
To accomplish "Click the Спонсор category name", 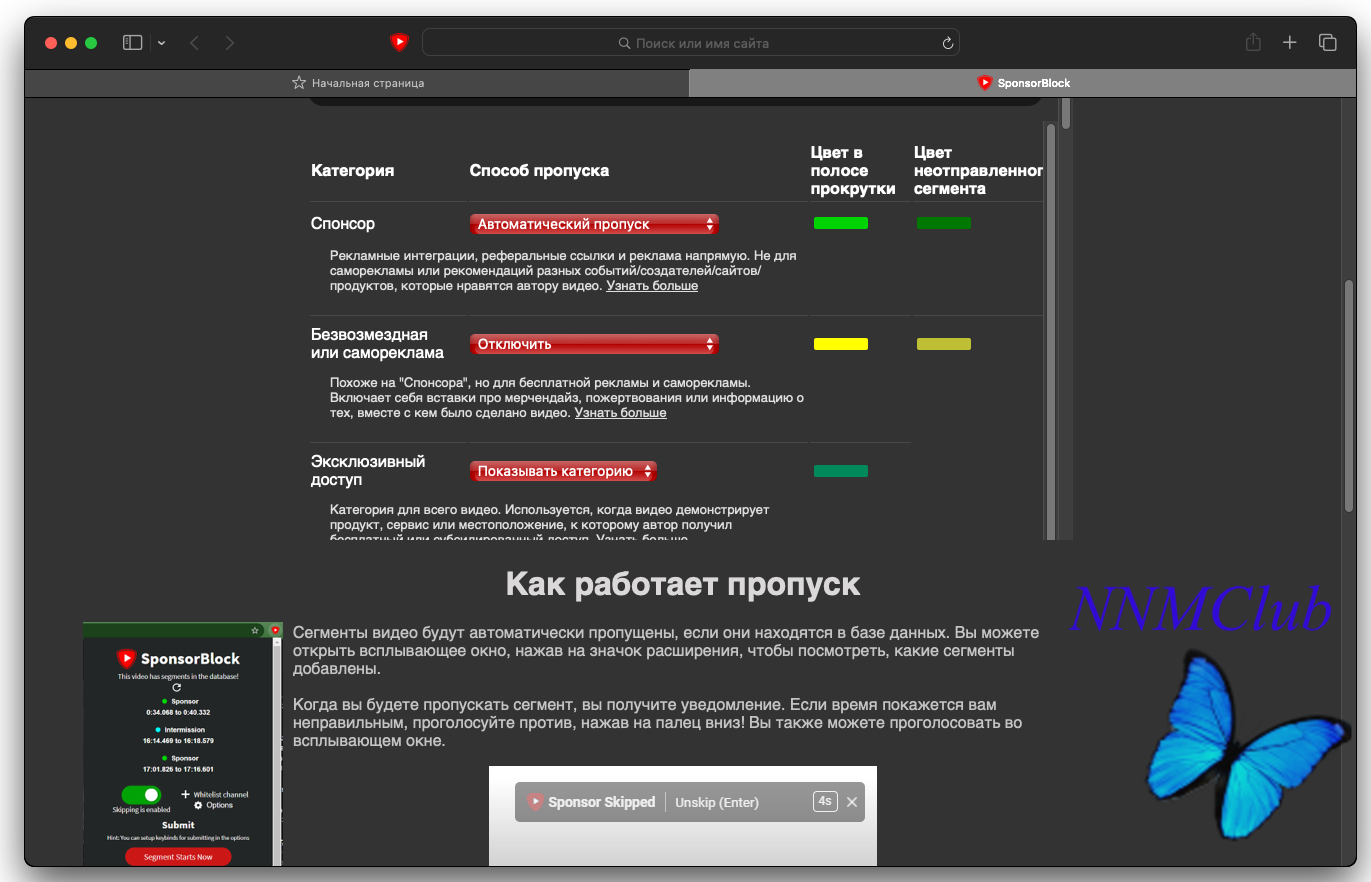I will 343,224.
